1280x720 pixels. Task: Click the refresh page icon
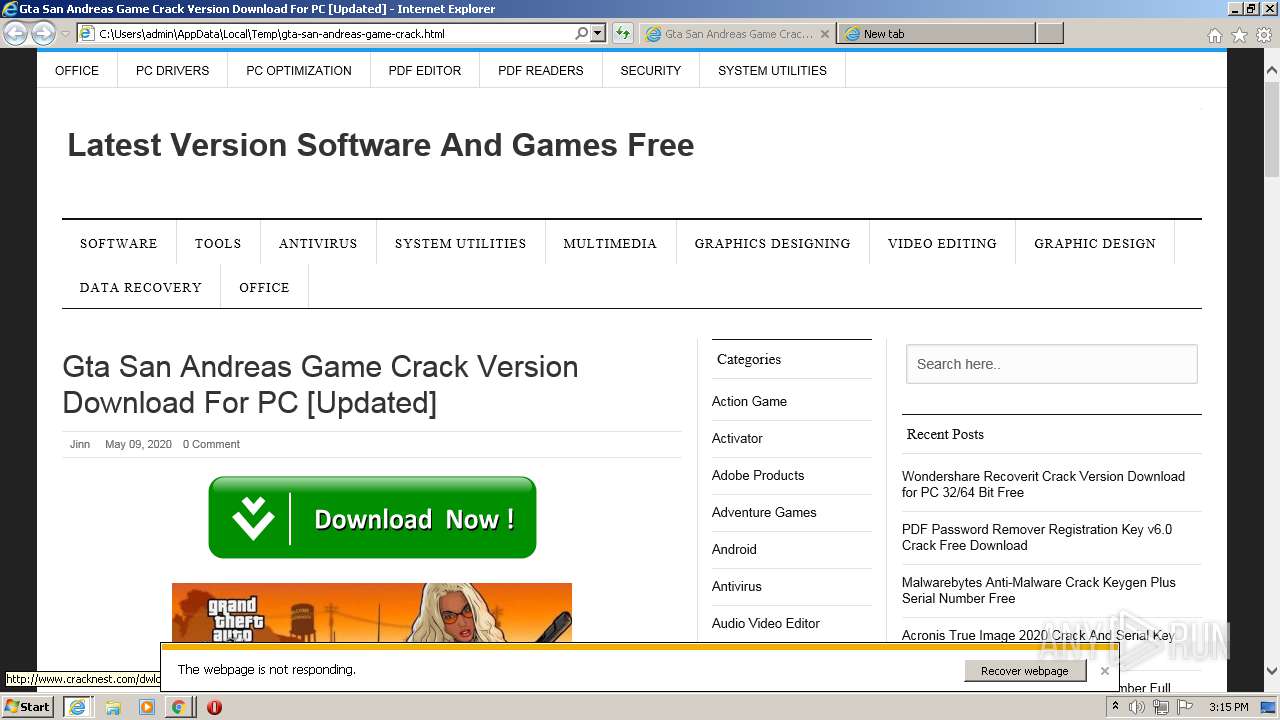point(623,33)
